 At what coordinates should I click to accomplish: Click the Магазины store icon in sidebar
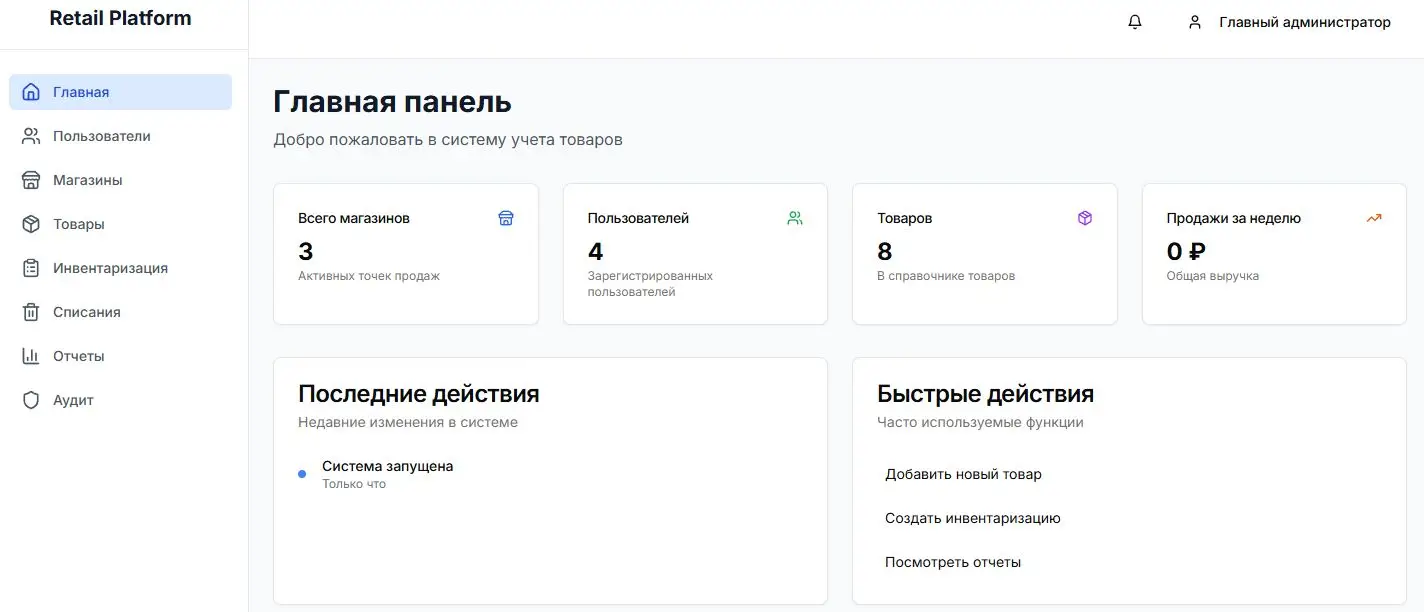click(30, 180)
